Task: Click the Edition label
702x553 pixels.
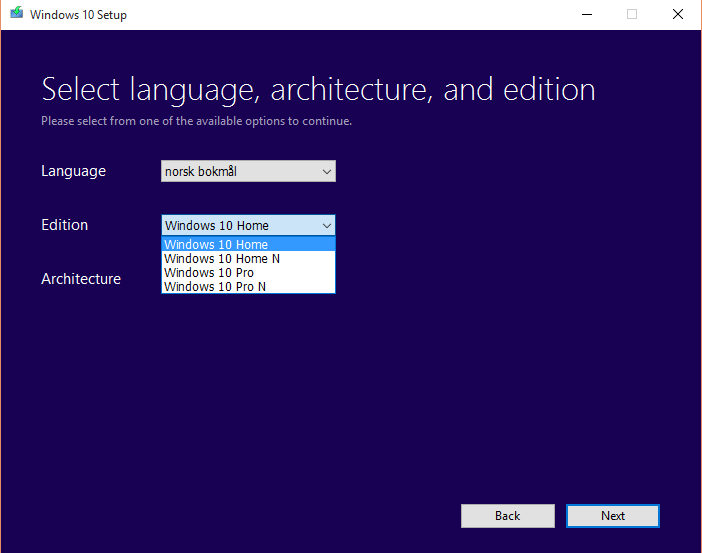Action: pyautogui.click(x=64, y=225)
